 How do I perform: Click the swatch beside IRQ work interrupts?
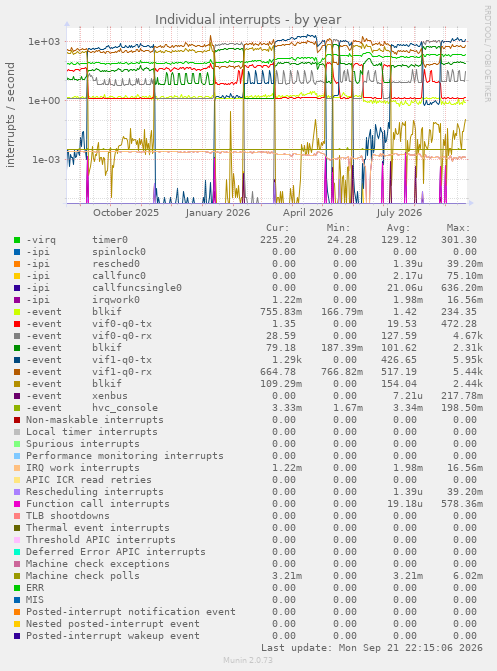tap(17, 468)
